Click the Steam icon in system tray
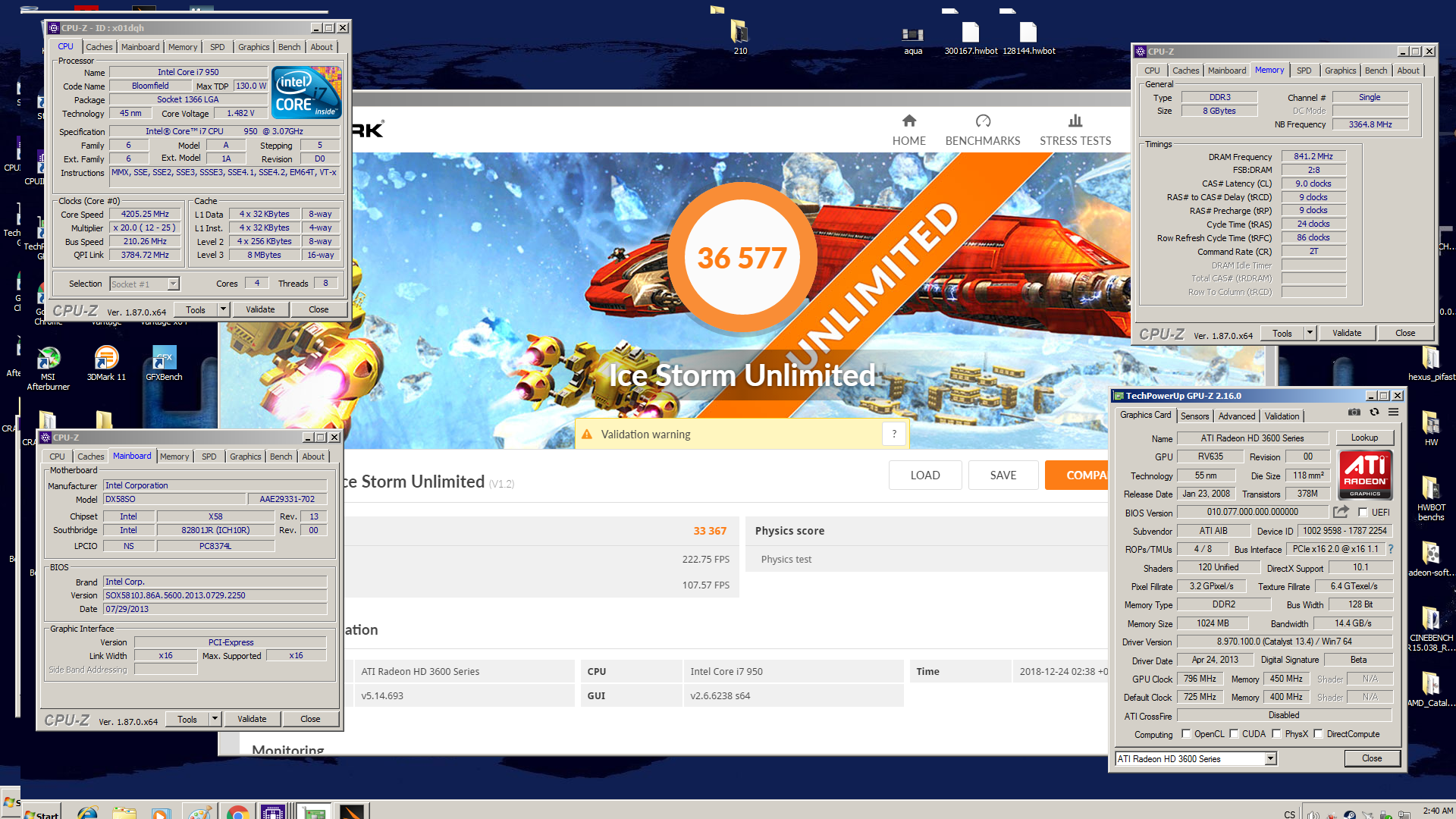Viewport: 1456px width, 819px height. click(x=1350, y=814)
